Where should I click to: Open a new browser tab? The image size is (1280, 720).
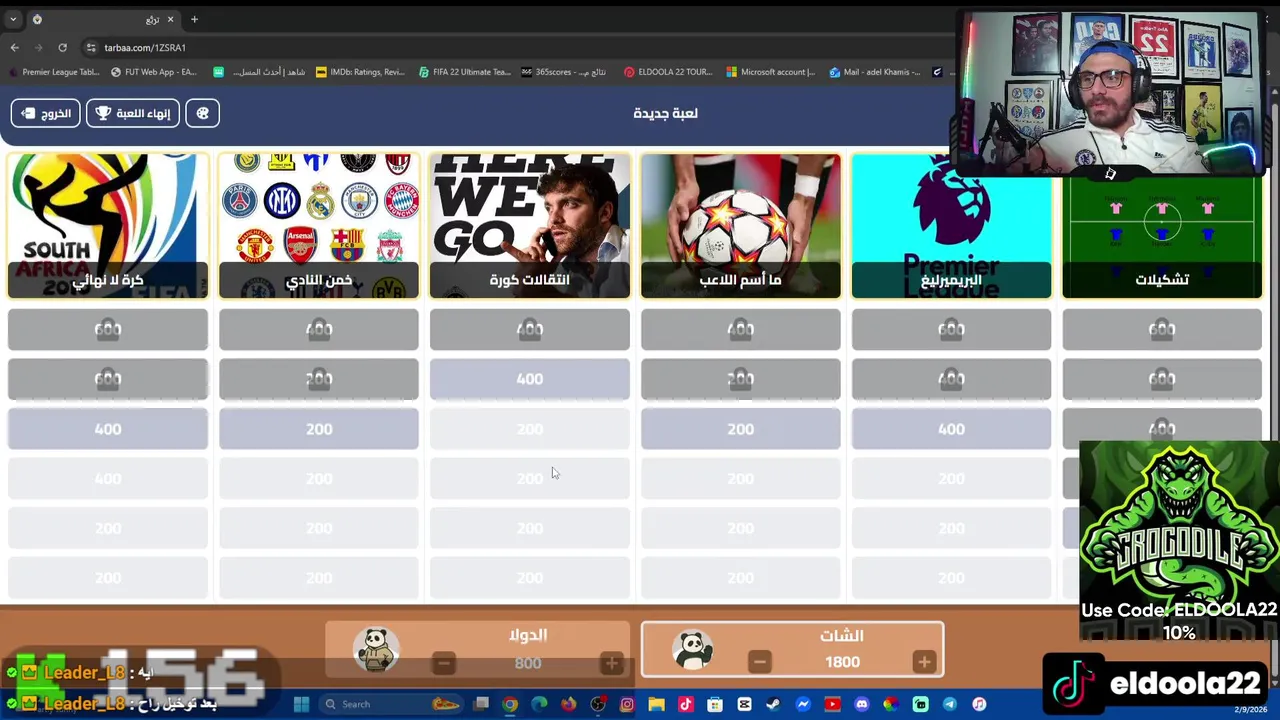194,19
